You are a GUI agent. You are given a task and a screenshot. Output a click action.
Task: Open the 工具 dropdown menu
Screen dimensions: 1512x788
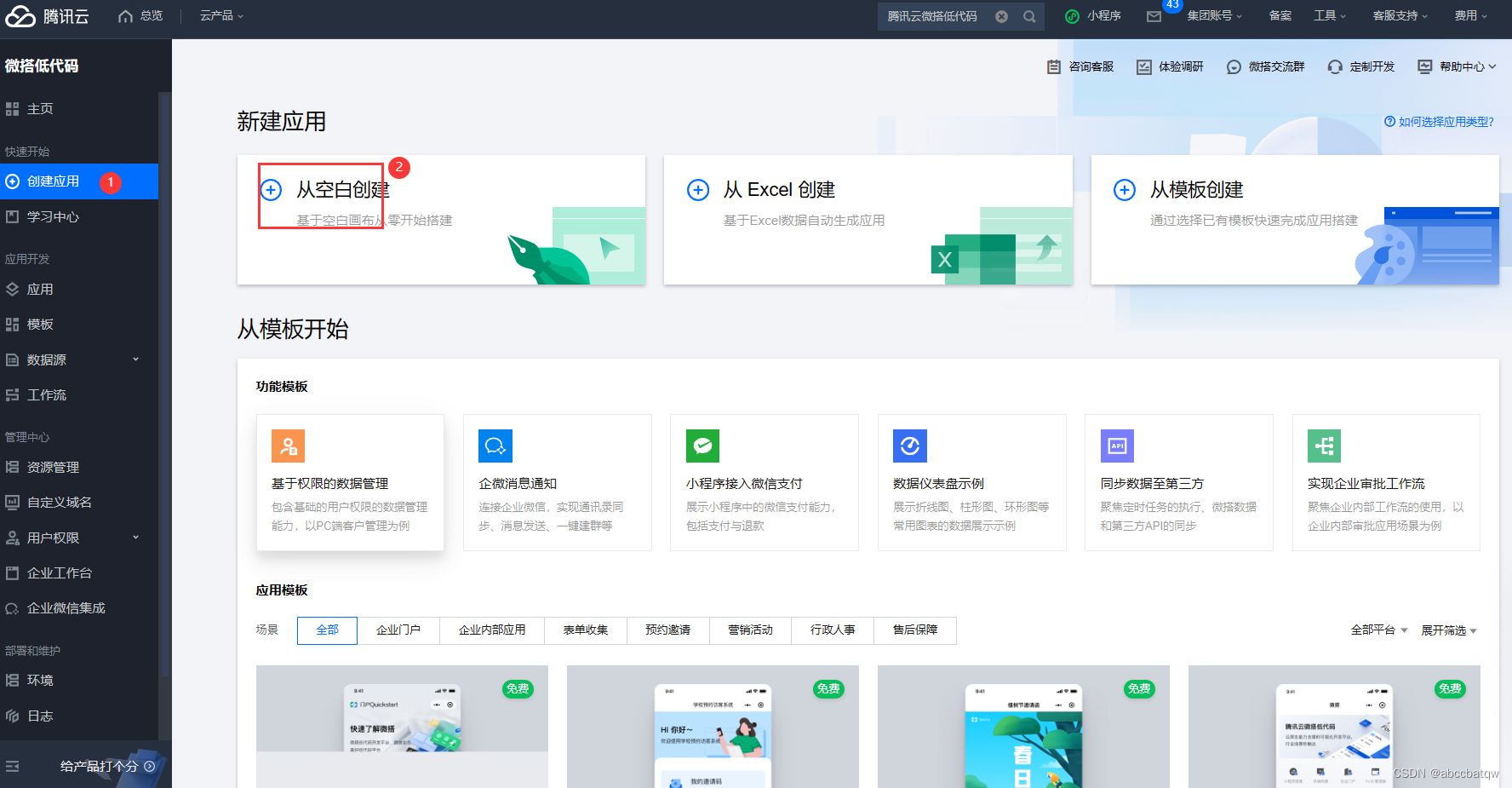[1330, 16]
